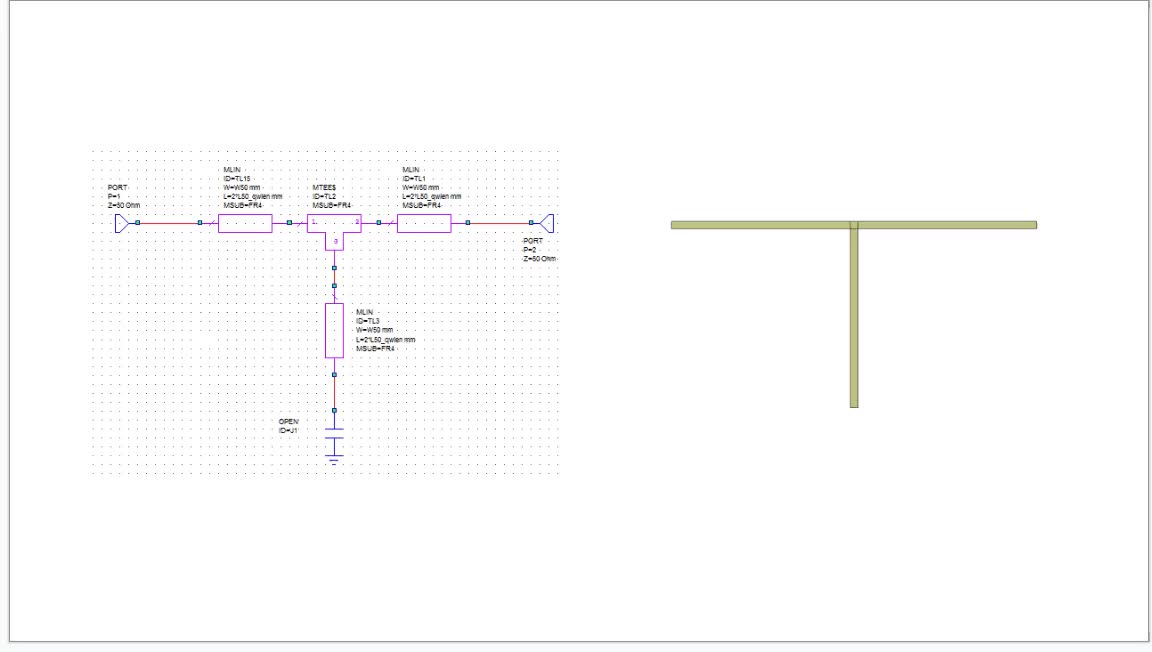Select the MTEE$ TL2 tee junction symbol
Viewport: 1152px width, 652px height.
click(334, 231)
